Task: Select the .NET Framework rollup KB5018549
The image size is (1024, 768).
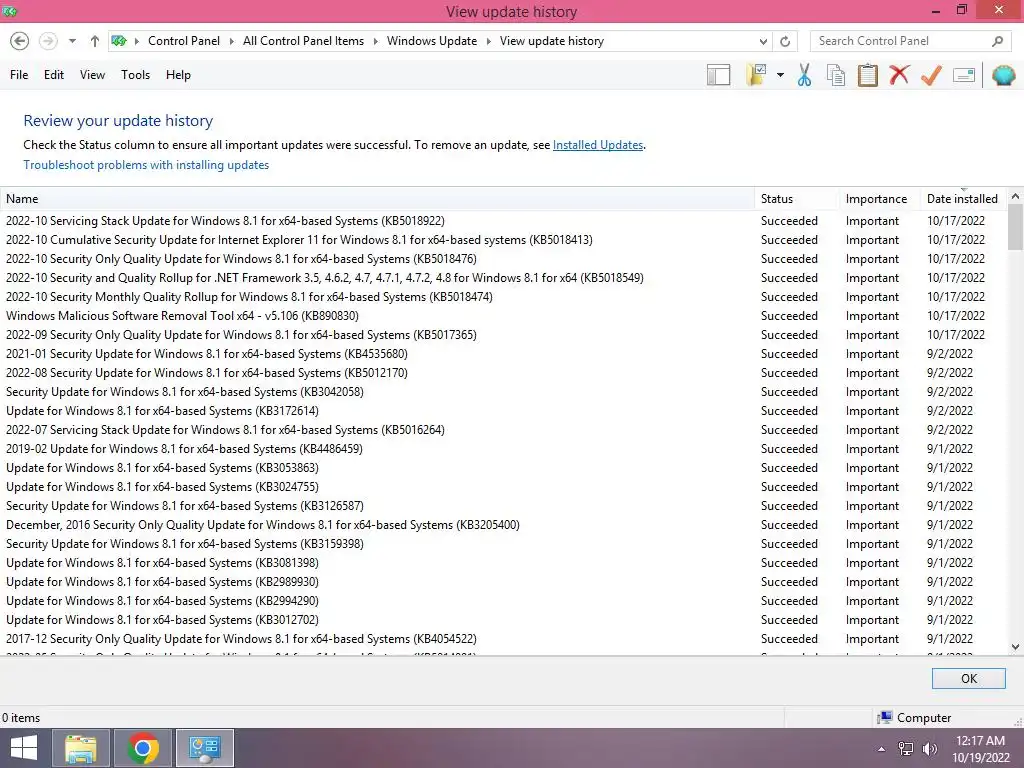Action: point(504,278)
